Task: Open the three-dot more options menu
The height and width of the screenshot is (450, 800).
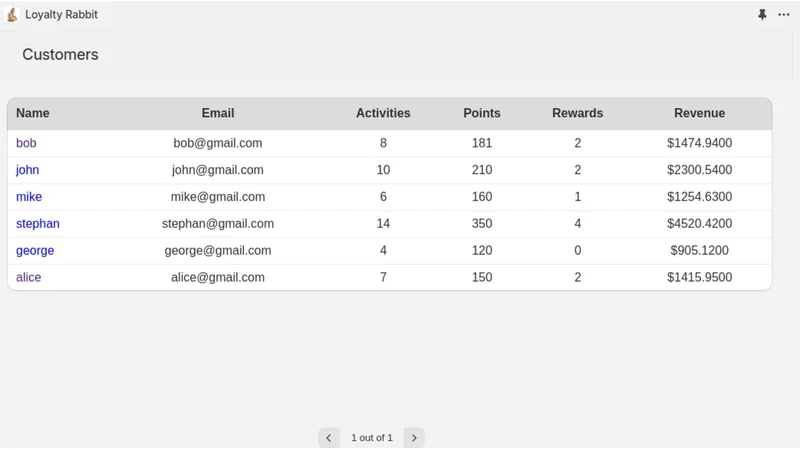Action: [784, 14]
